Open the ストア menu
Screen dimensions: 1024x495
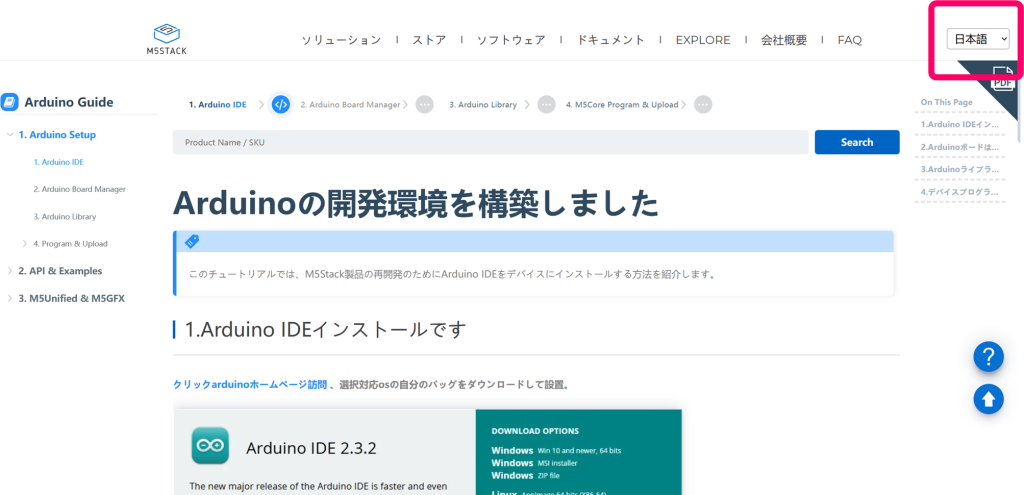tap(429, 40)
